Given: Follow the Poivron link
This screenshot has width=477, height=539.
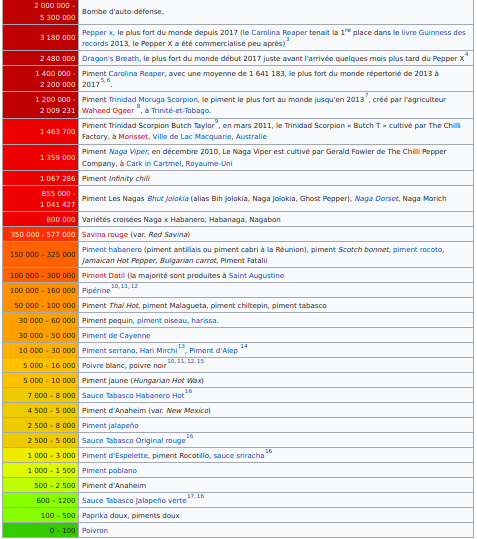Looking at the screenshot, I should pyautogui.click(x=95, y=531).
